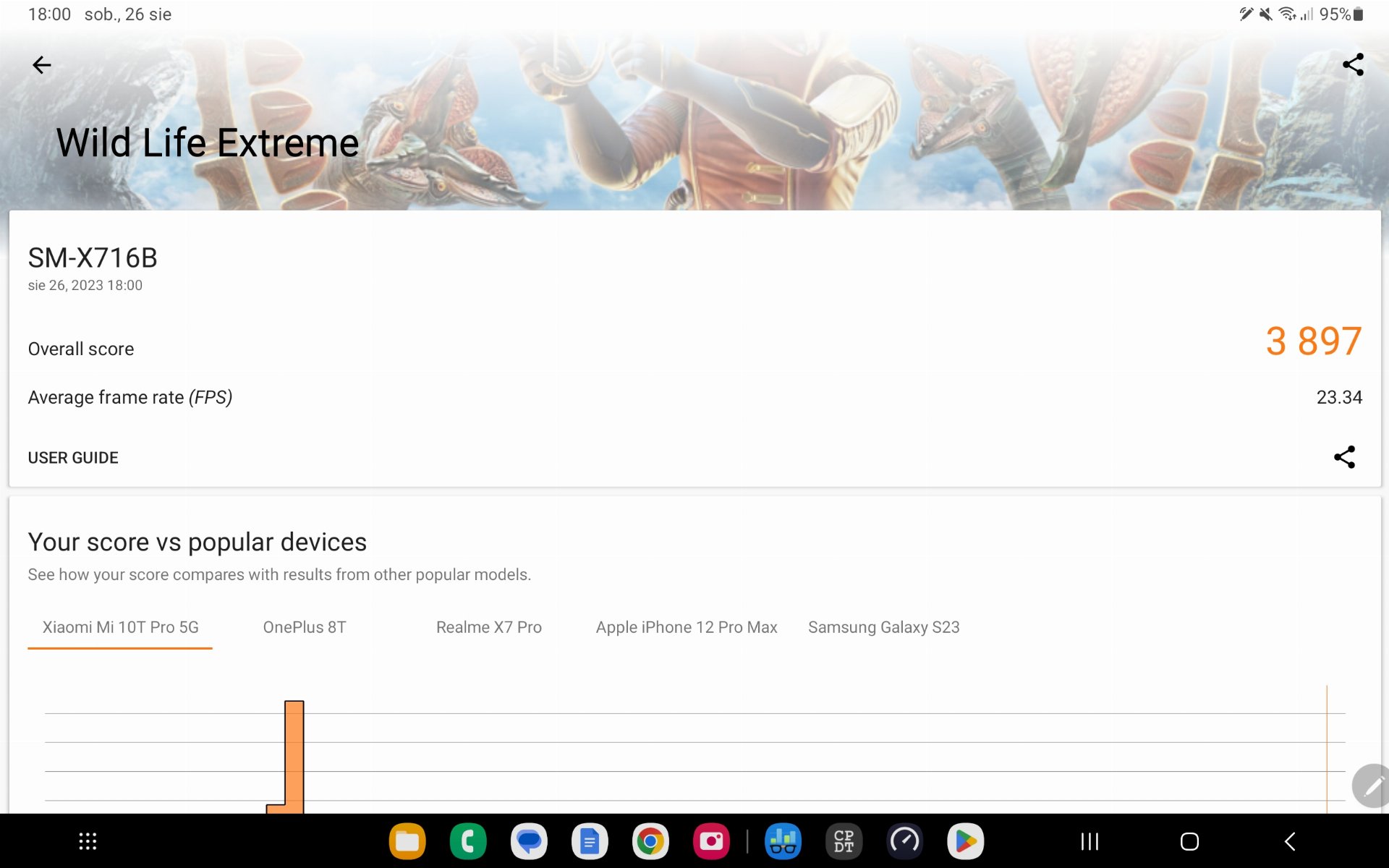Screen dimensions: 1389x868
Task: Switch to the Realme X7 Pro tab
Action: click(x=489, y=627)
